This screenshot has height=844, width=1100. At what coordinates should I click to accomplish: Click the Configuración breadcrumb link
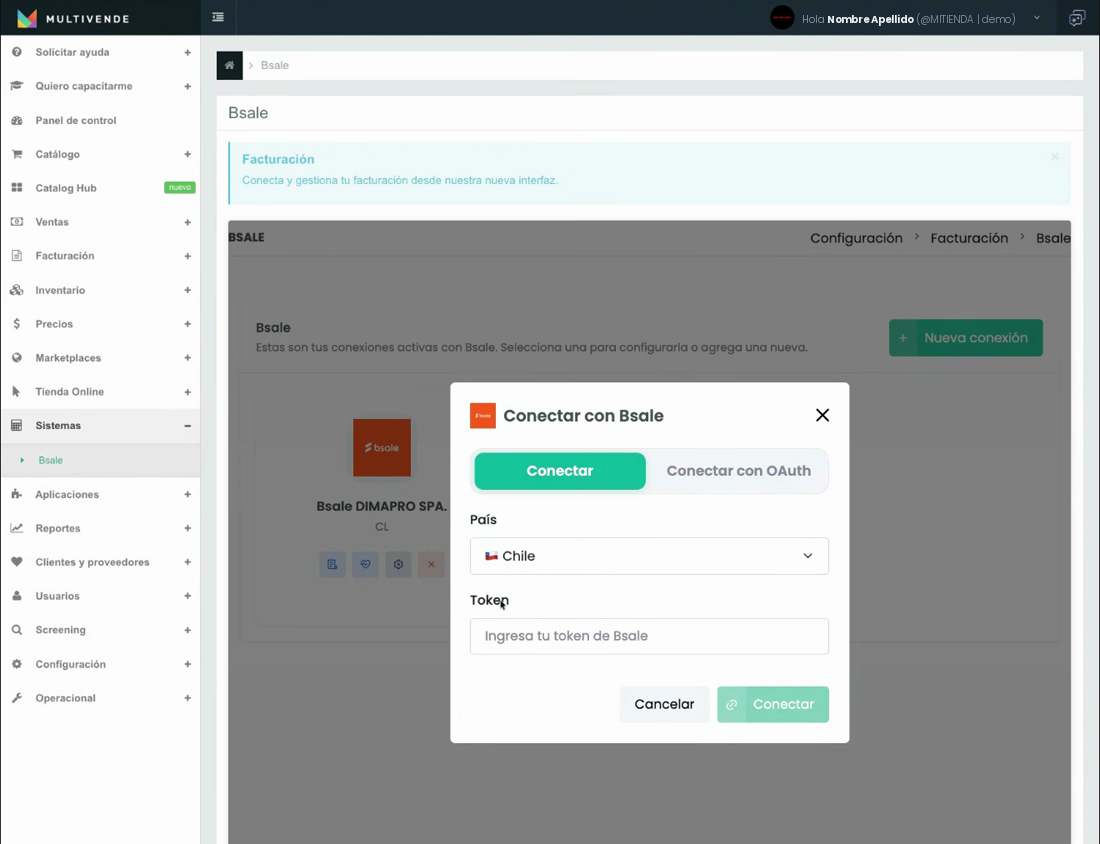856,238
